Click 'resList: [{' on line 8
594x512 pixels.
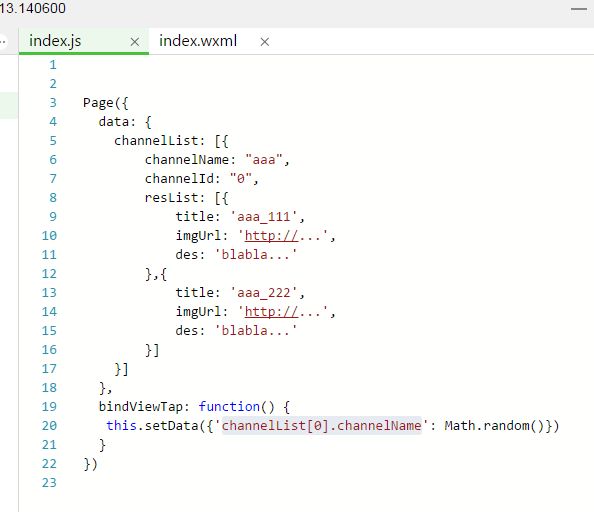[186, 198]
